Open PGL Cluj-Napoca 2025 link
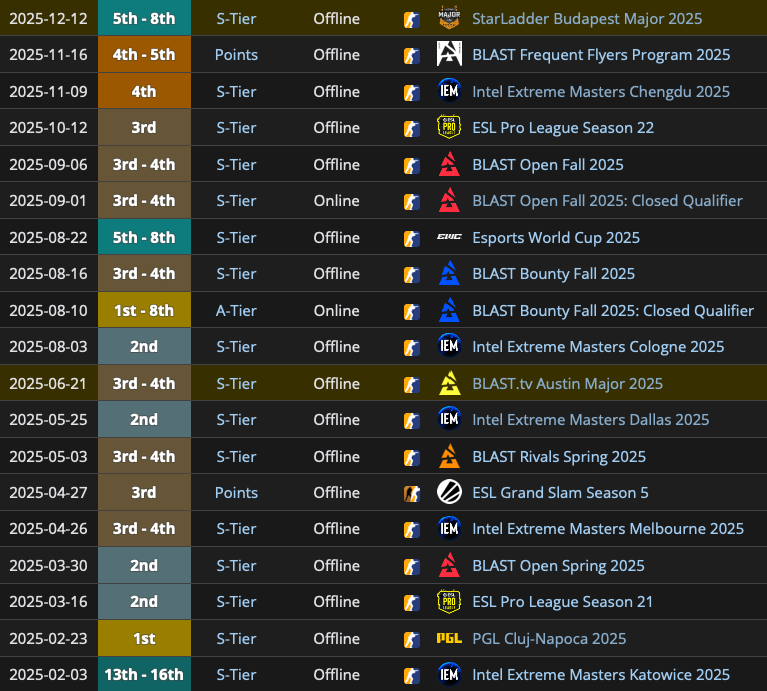The height and width of the screenshot is (691, 767). pos(549,639)
